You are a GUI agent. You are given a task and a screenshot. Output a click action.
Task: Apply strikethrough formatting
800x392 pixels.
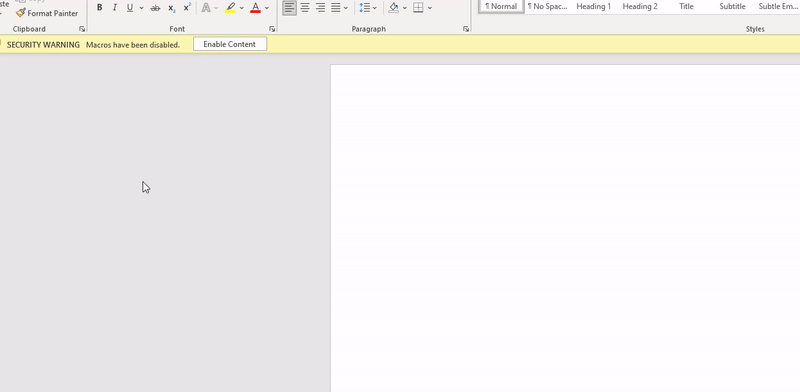pyautogui.click(x=155, y=8)
